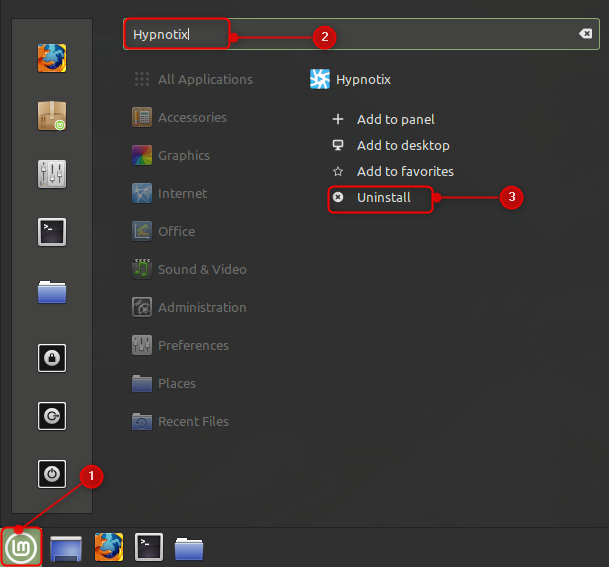
Task: Click the Show Desktop icon on the panel
Action: click(66, 548)
